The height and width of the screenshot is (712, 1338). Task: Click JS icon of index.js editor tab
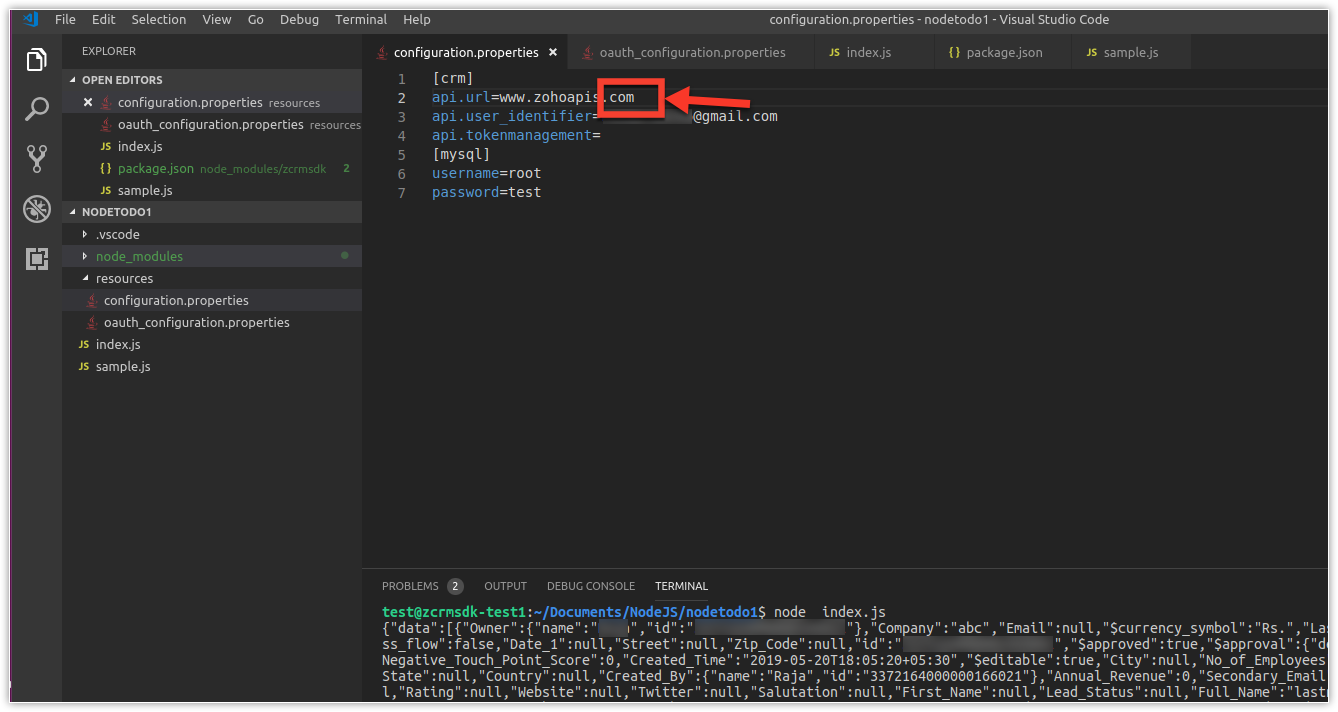[834, 52]
